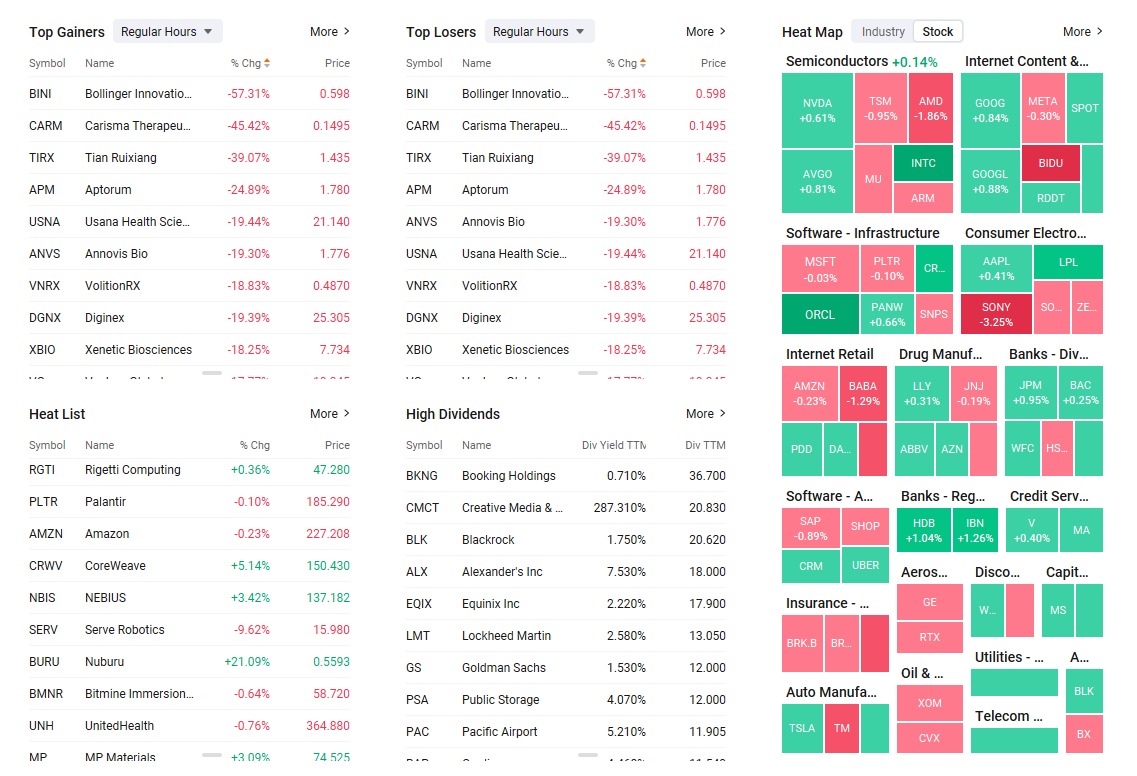Image resolution: width=1137 pixels, height=776 pixels.
Task: Click % Chg sort arrows in Top Gainers
Action: [x=267, y=63]
